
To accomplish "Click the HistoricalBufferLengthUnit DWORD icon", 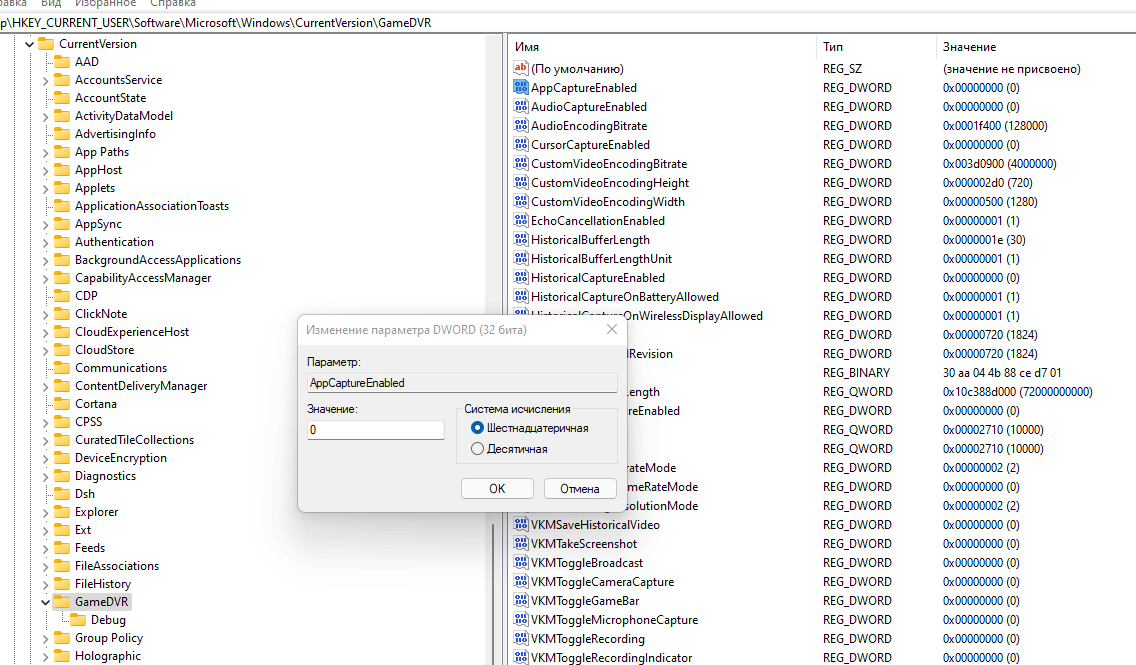I will click(520, 258).
